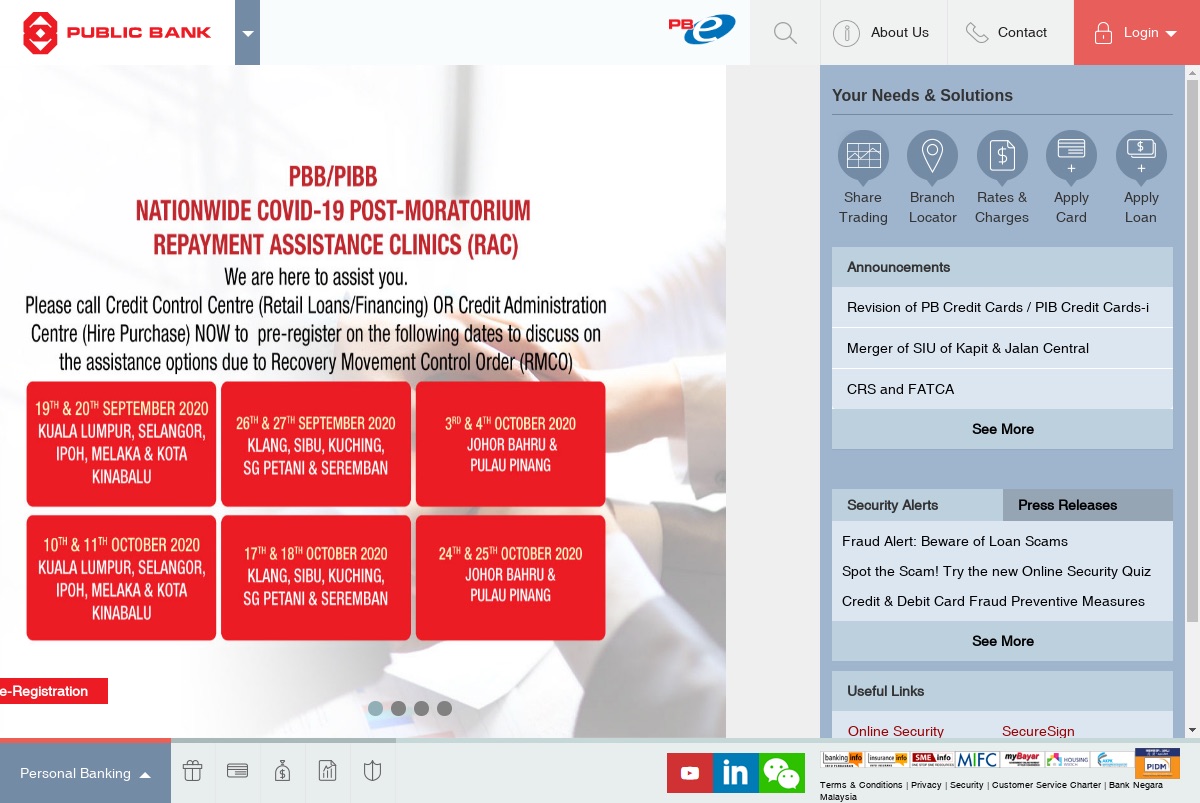Select the third carousel slide dot
This screenshot has height=803, width=1200.
(421, 708)
